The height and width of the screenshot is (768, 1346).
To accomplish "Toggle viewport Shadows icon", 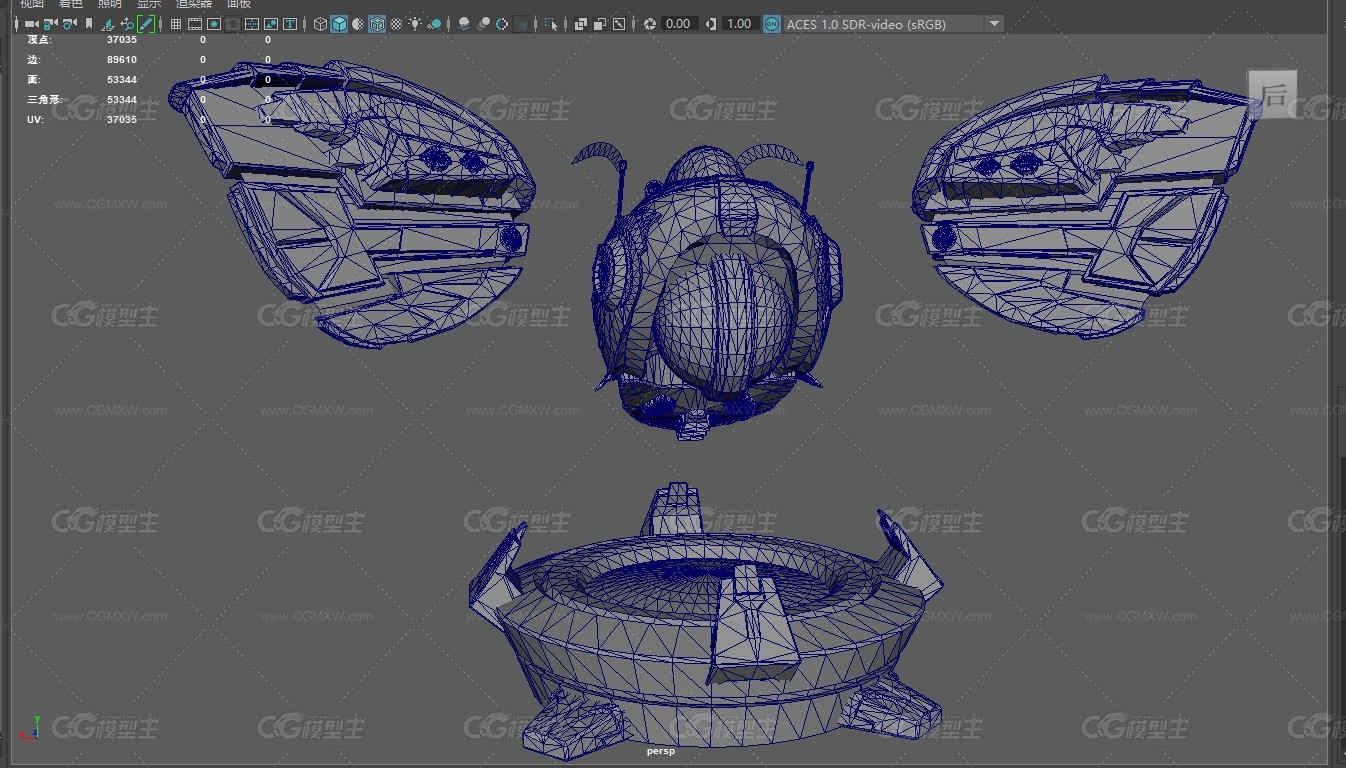I will pyautogui.click(x=434, y=24).
